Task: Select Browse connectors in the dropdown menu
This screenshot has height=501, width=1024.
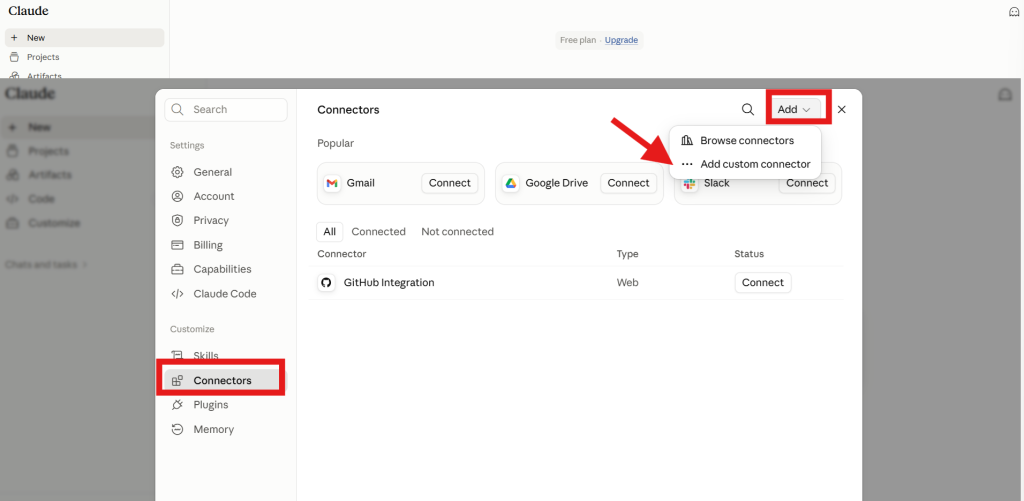Action: (745, 140)
